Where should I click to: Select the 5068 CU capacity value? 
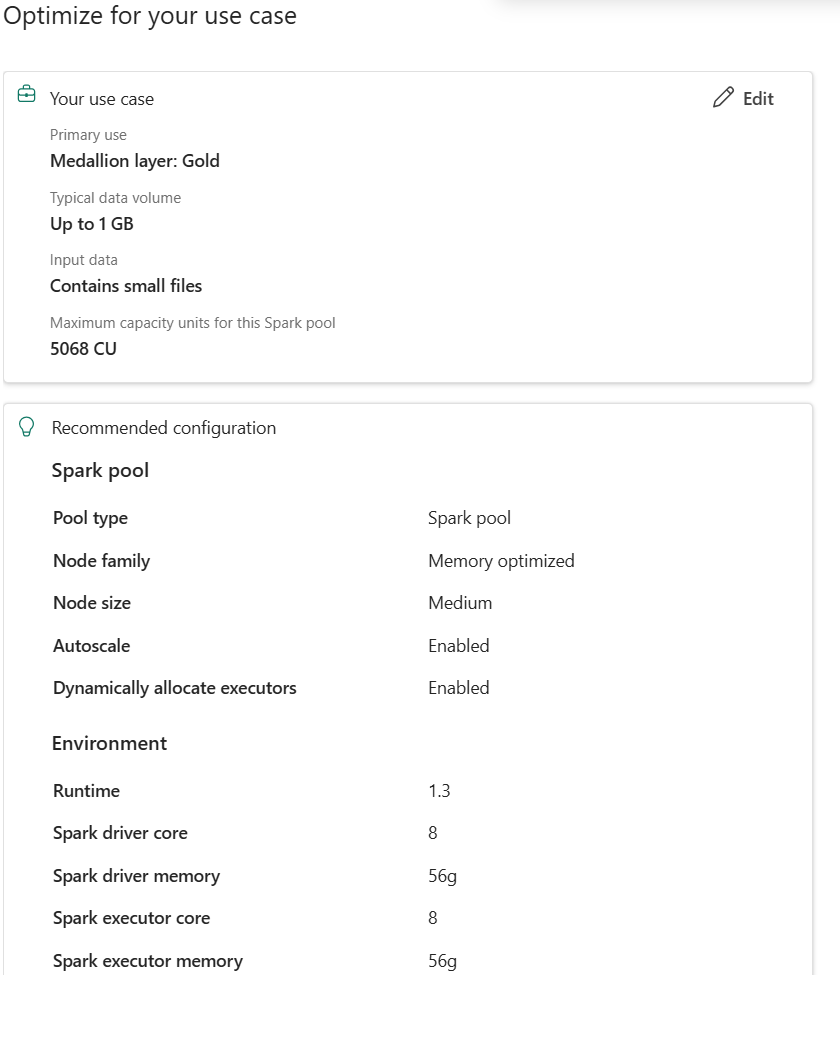[83, 349]
